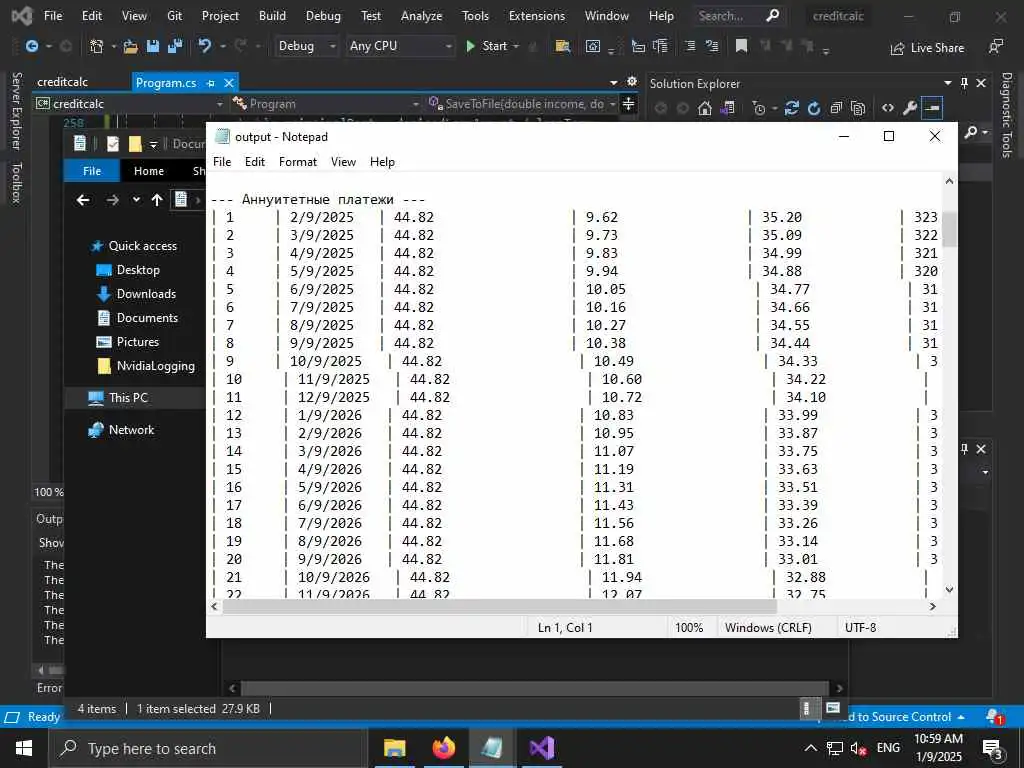Image resolution: width=1024 pixels, height=768 pixels.
Task: Click the editor split window icon
Action: (x=628, y=104)
